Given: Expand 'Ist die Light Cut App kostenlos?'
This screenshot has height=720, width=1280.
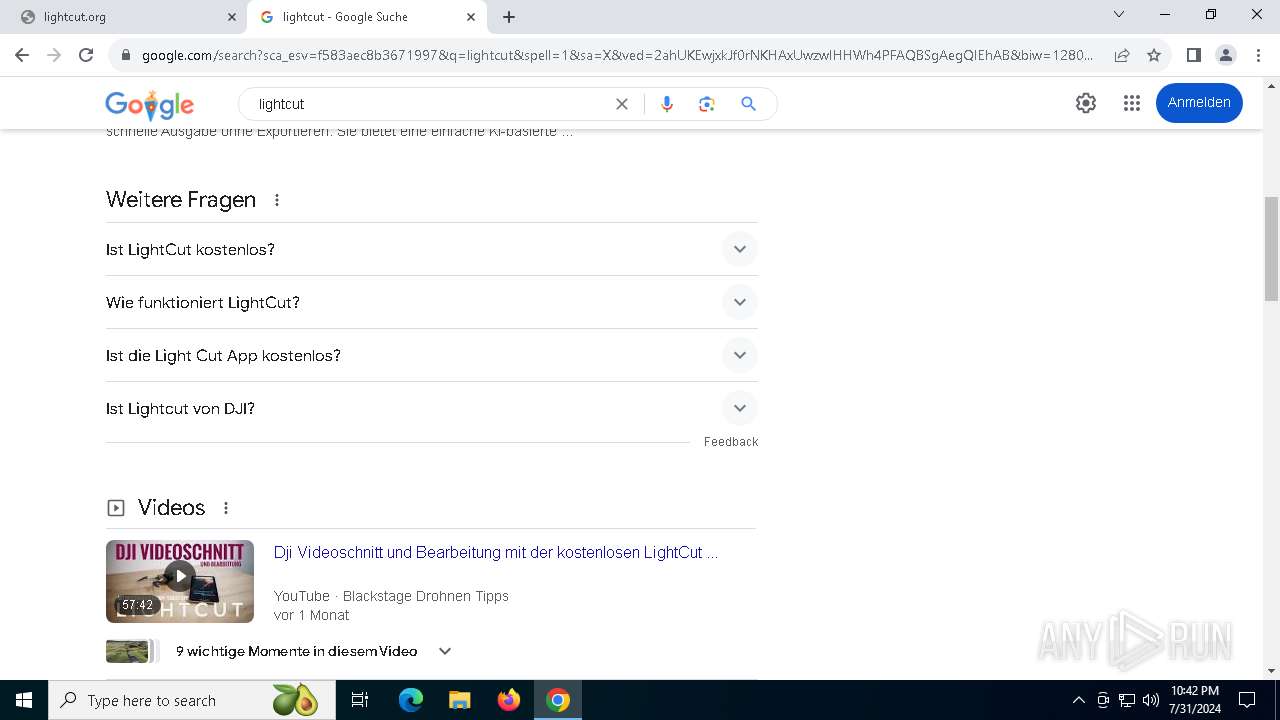Looking at the screenshot, I should tap(432, 355).
